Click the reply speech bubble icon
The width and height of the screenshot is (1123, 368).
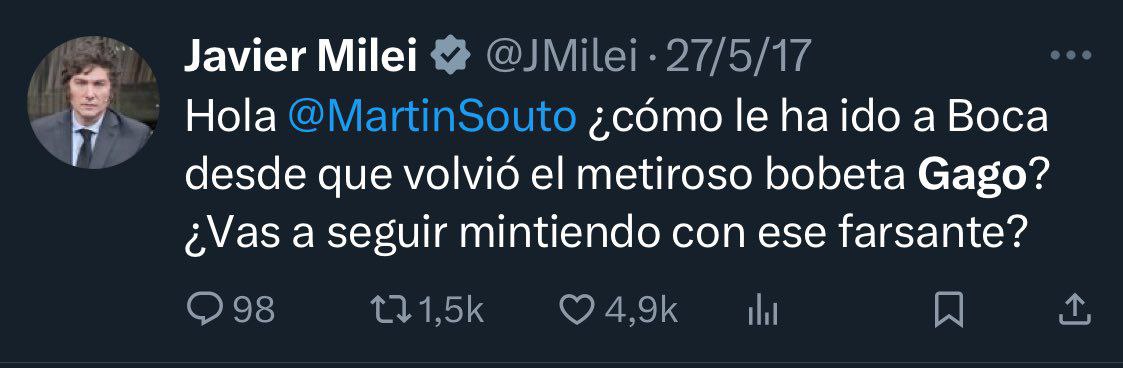(203, 311)
